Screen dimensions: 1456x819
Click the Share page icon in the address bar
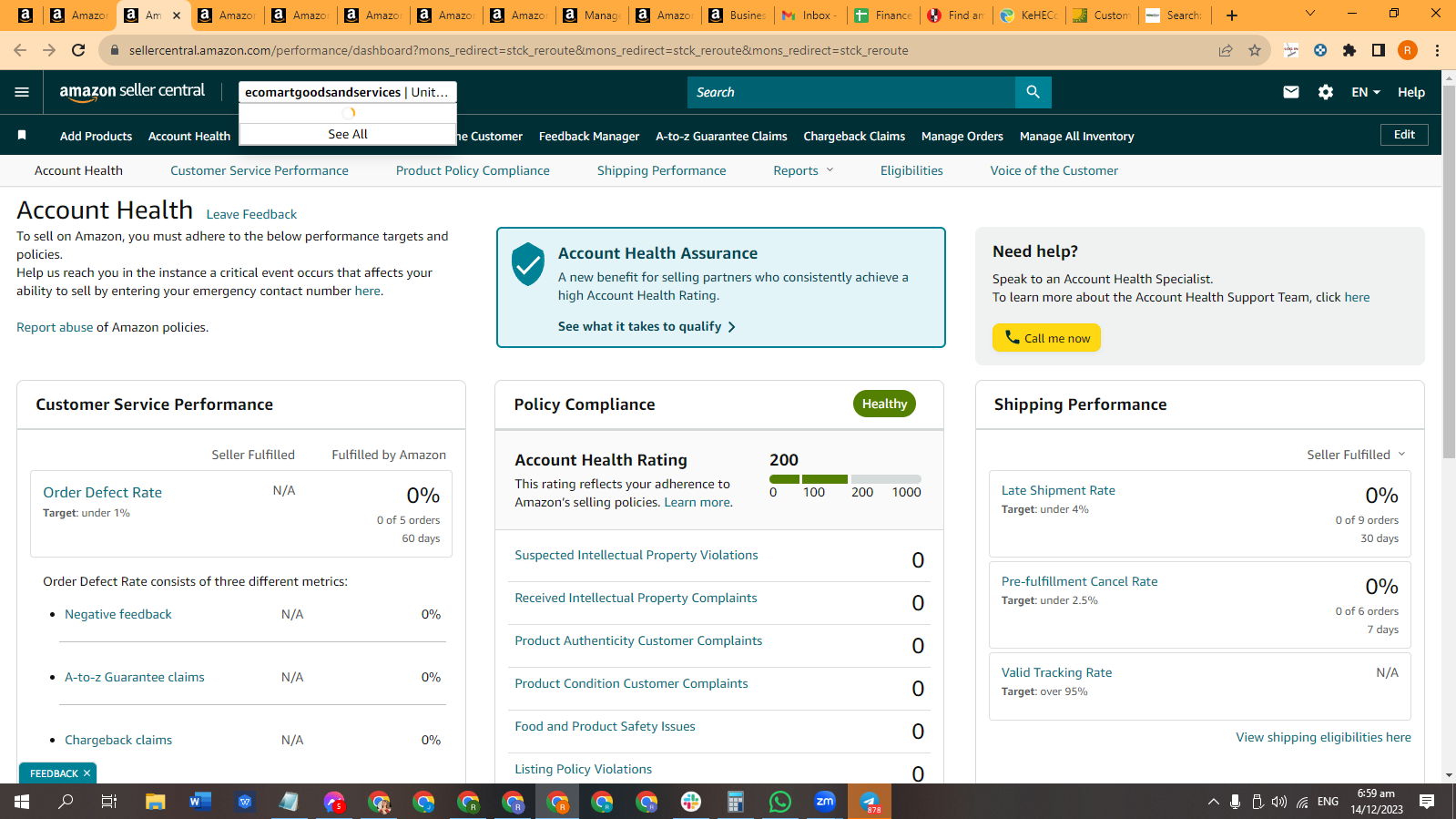[x=1226, y=50]
